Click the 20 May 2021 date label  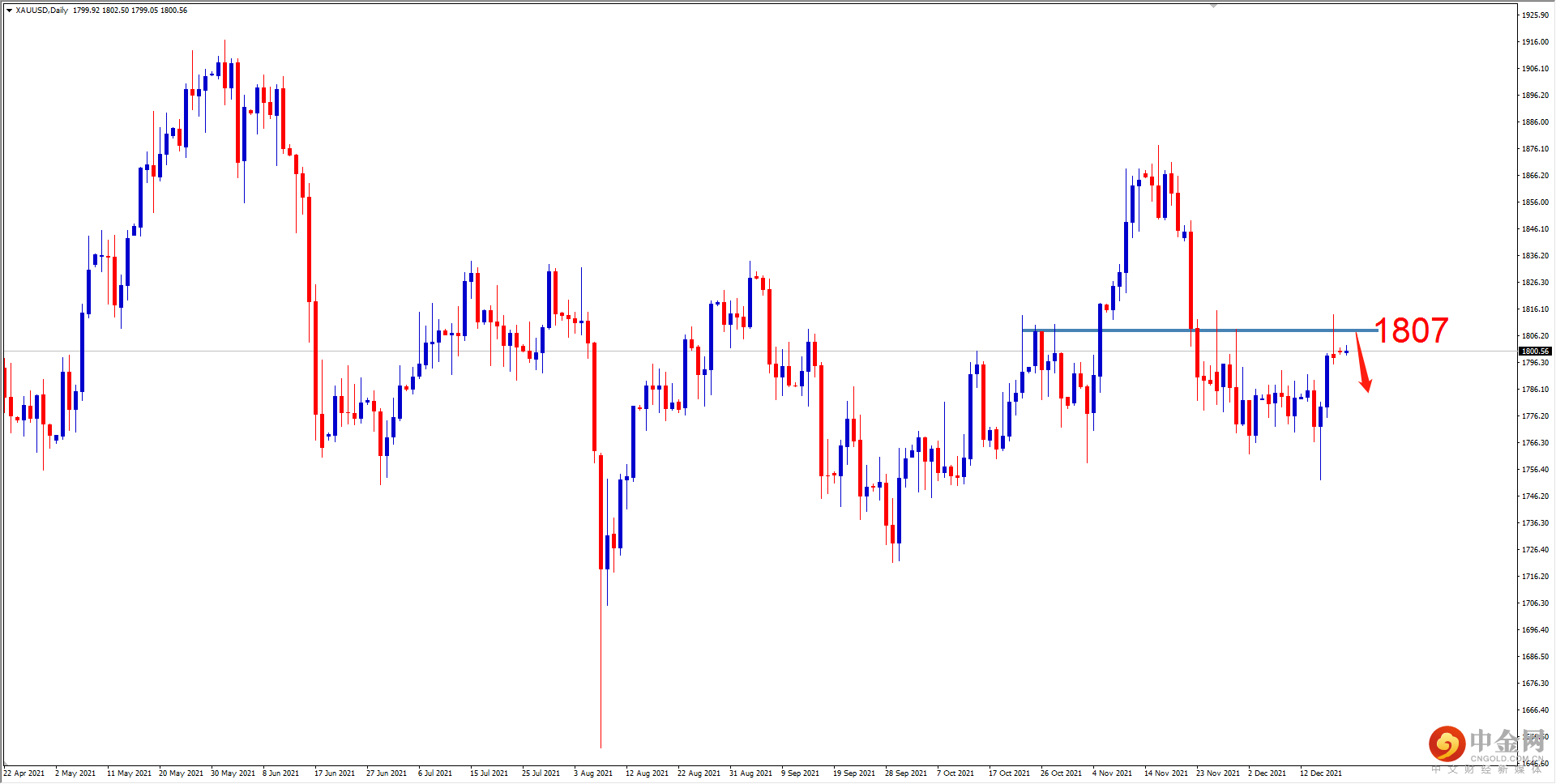[x=181, y=773]
